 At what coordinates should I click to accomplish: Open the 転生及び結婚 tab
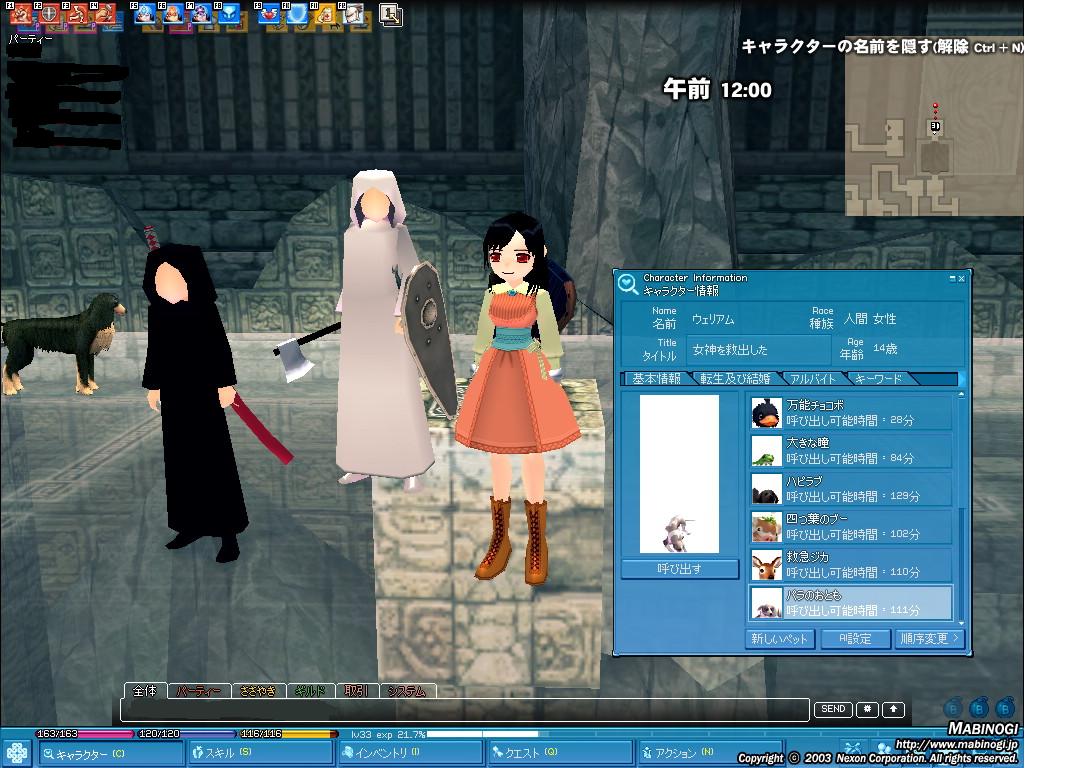tap(734, 379)
